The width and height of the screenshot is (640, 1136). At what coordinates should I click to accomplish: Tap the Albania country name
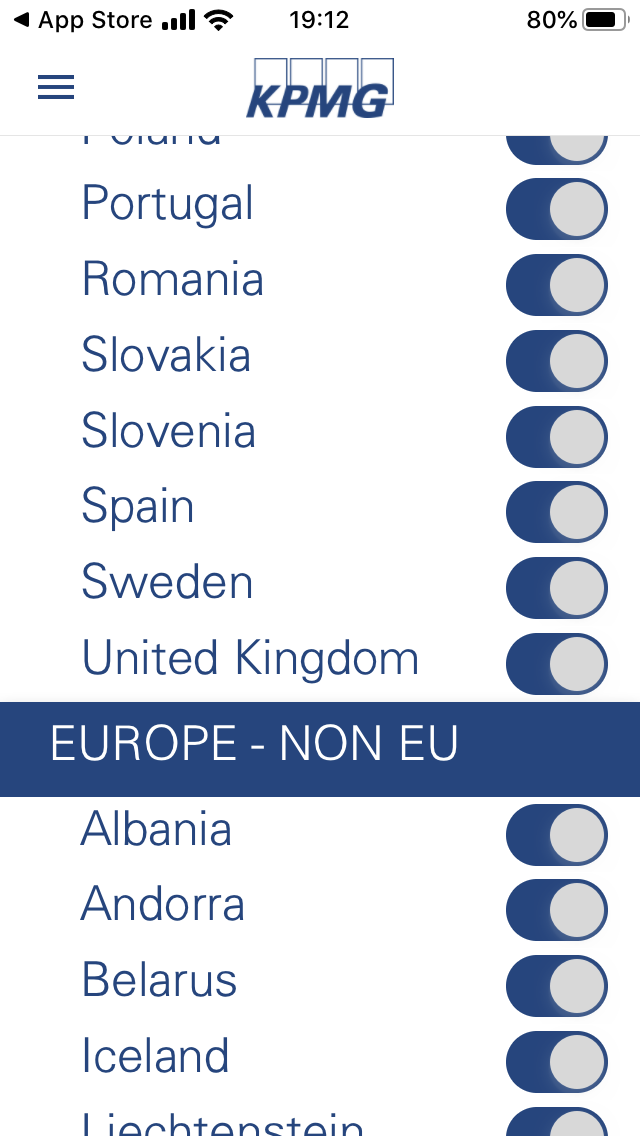[156, 830]
